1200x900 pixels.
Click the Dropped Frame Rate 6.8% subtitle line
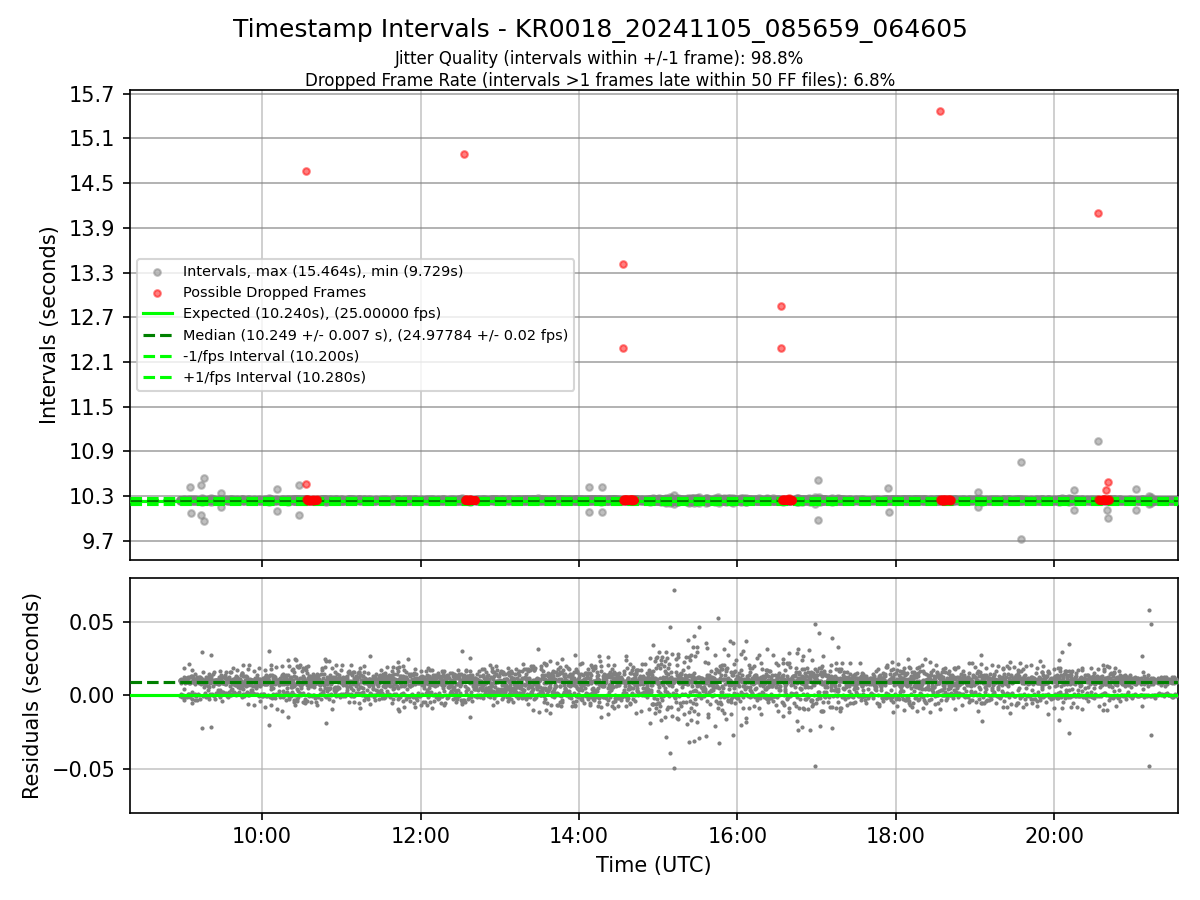[x=600, y=80]
